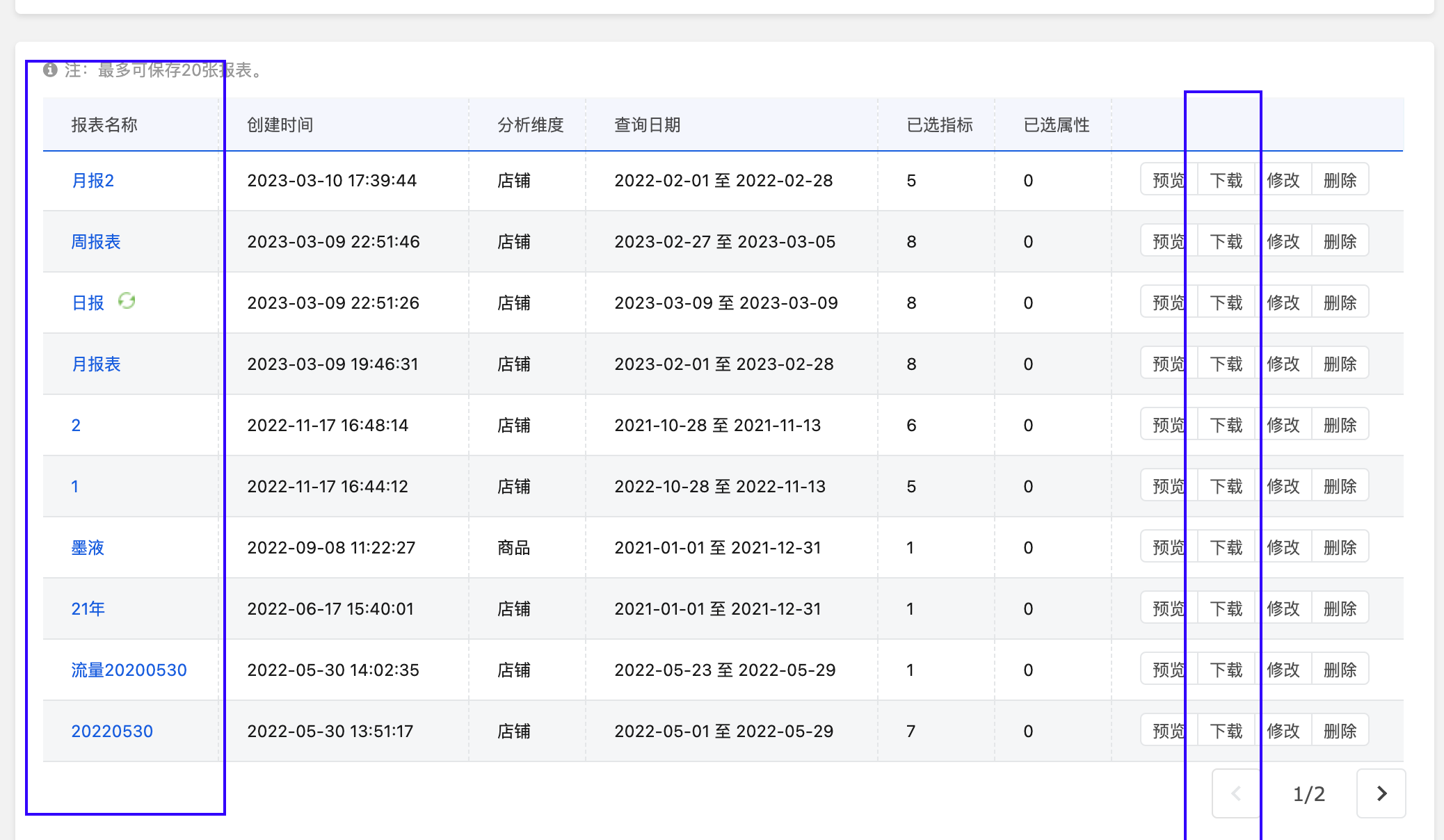Viewport: 1444px width, 840px height.
Task: Click 修改 for the 21年 report
Action: pyautogui.click(x=1283, y=608)
